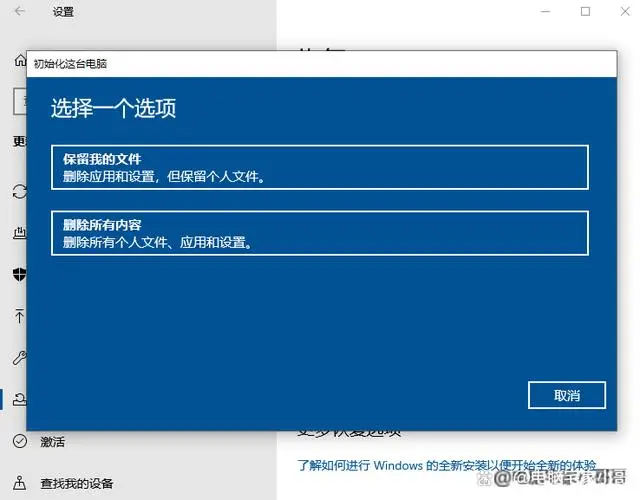640x500 pixels.
Task: Open the Settings home icon
Action: pyautogui.click(x=20, y=60)
